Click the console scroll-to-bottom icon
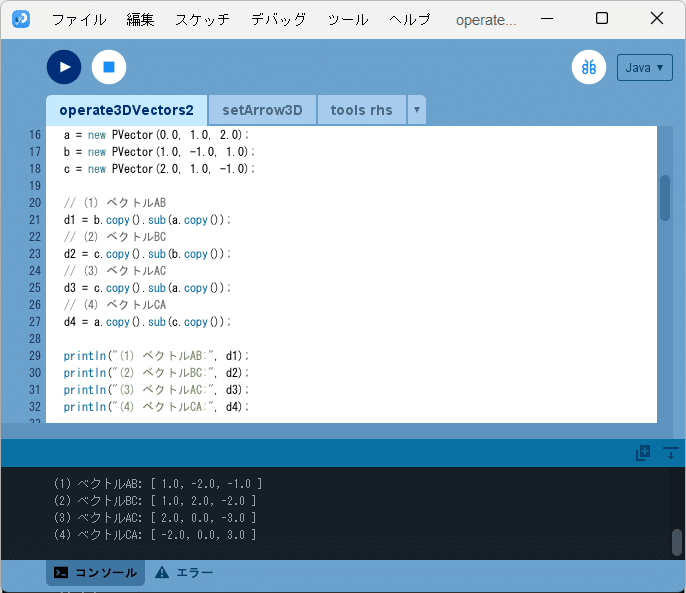This screenshot has width=686, height=593. (x=670, y=453)
